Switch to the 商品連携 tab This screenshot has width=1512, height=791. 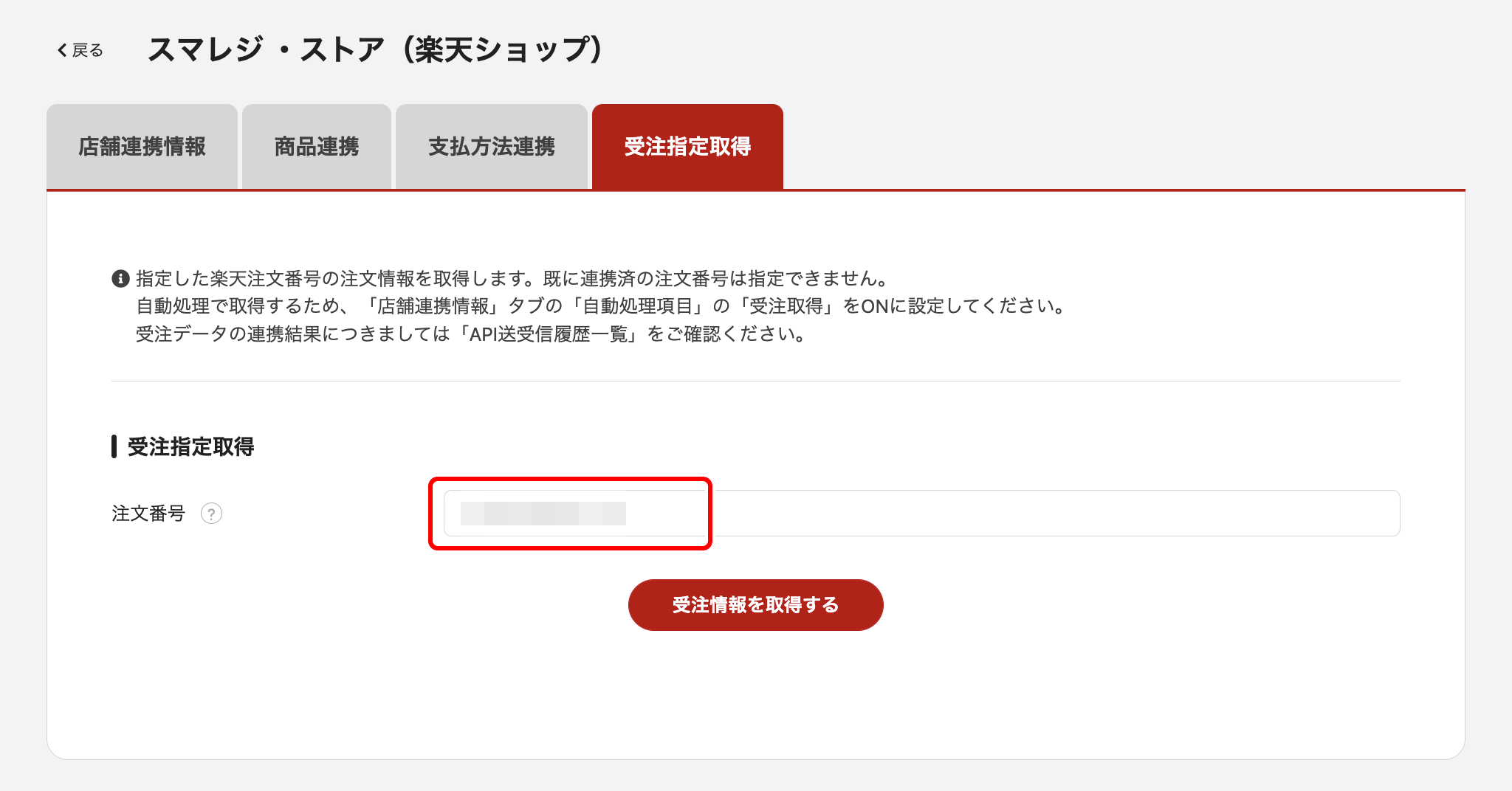(x=317, y=147)
